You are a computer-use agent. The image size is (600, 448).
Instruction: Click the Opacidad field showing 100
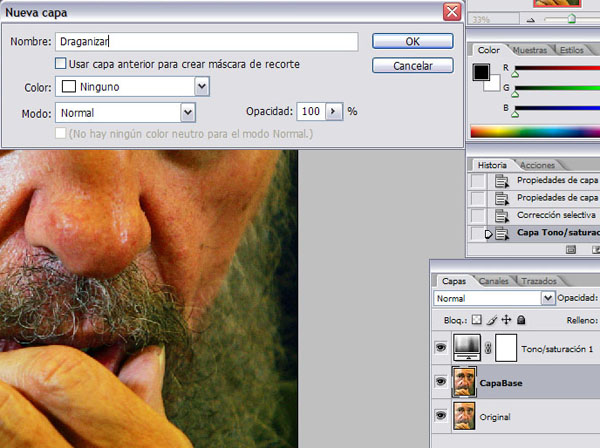[x=311, y=111]
